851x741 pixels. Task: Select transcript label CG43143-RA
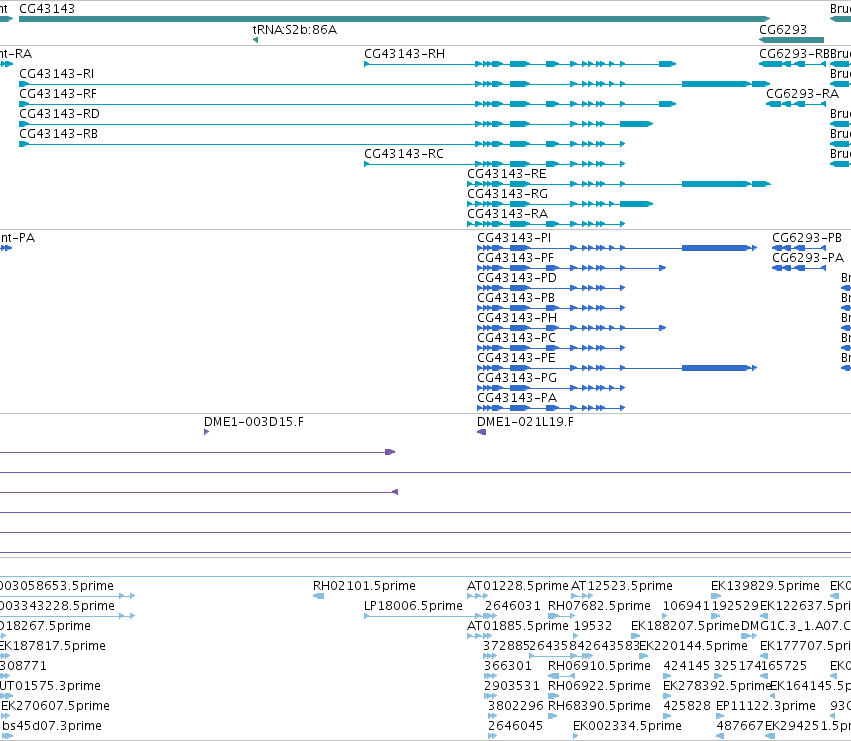[507, 214]
